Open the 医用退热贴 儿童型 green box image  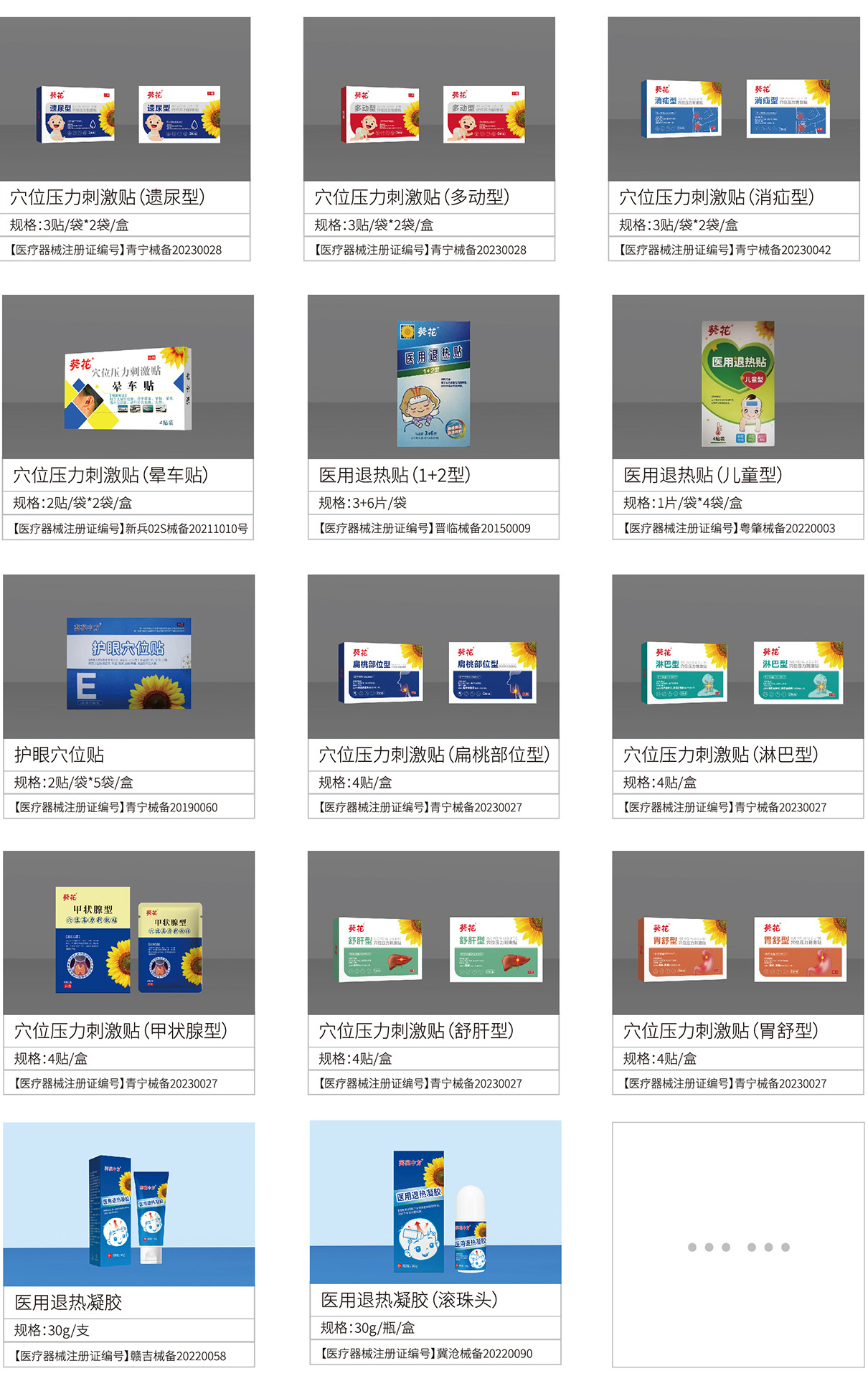click(x=738, y=377)
